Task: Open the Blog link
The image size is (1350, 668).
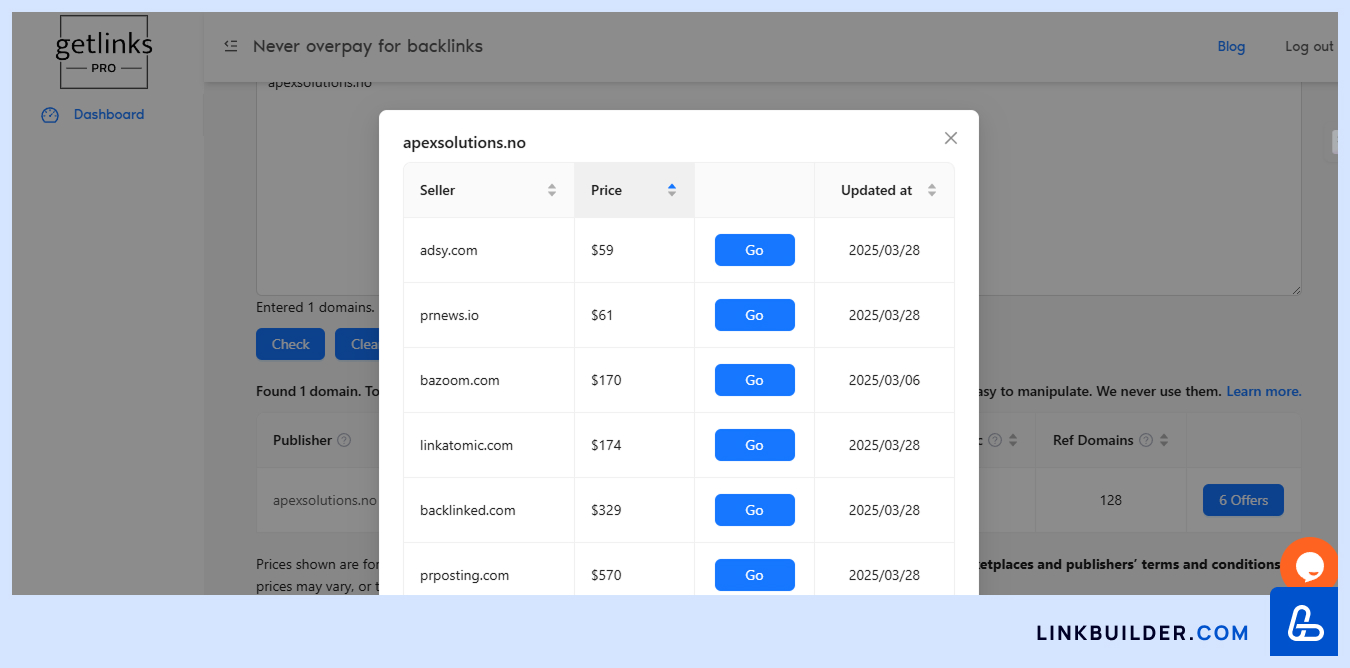Action: click(x=1231, y=46)
